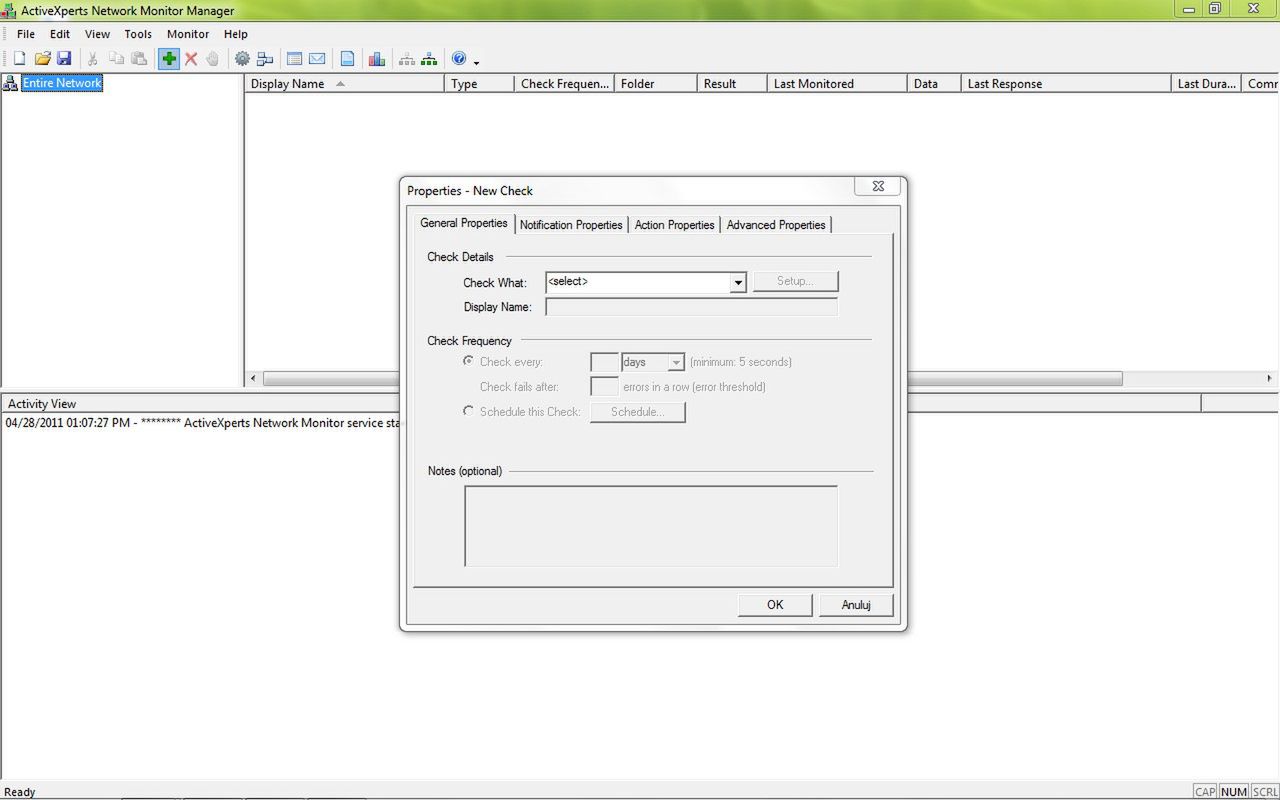Sort by Display Name column header

(x=344, y=84)
